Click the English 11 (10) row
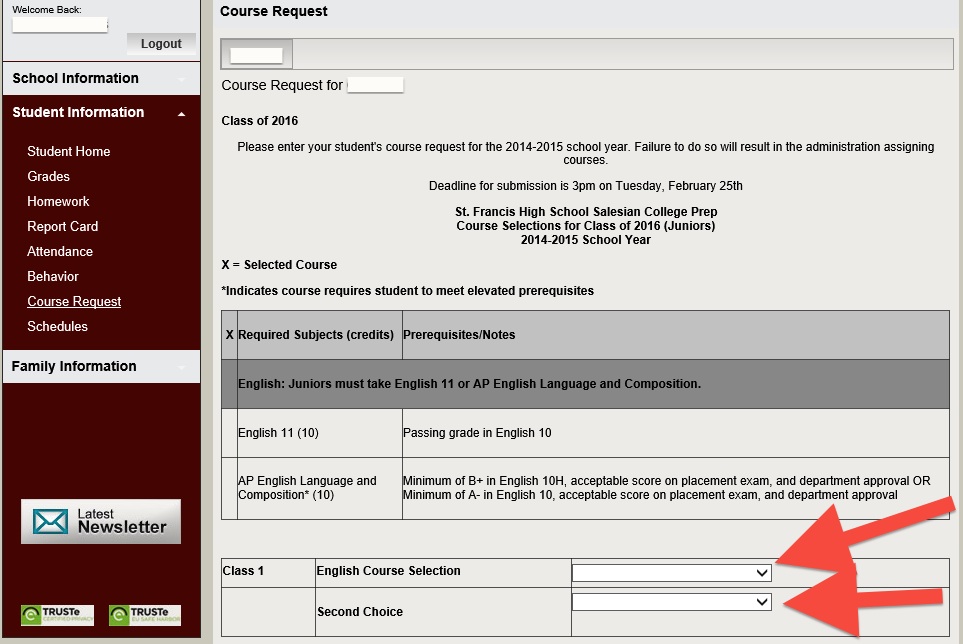 click(585, 433)
